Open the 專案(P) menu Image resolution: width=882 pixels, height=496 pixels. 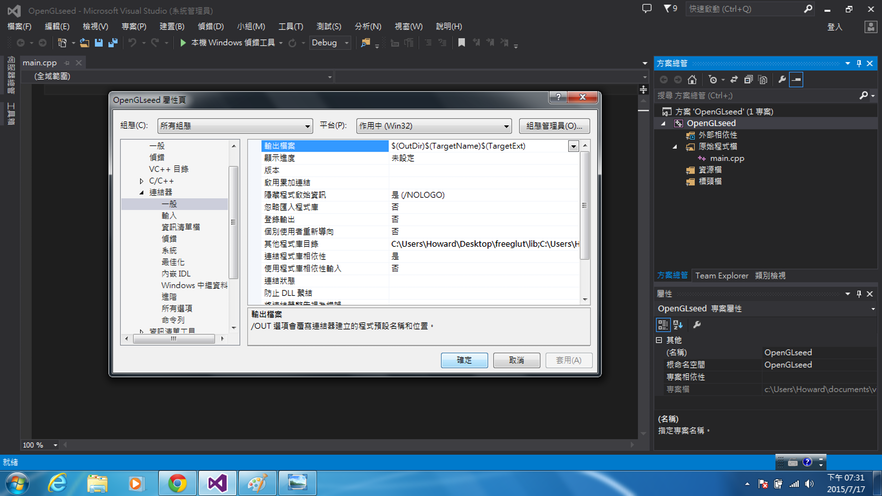(134, 26)
